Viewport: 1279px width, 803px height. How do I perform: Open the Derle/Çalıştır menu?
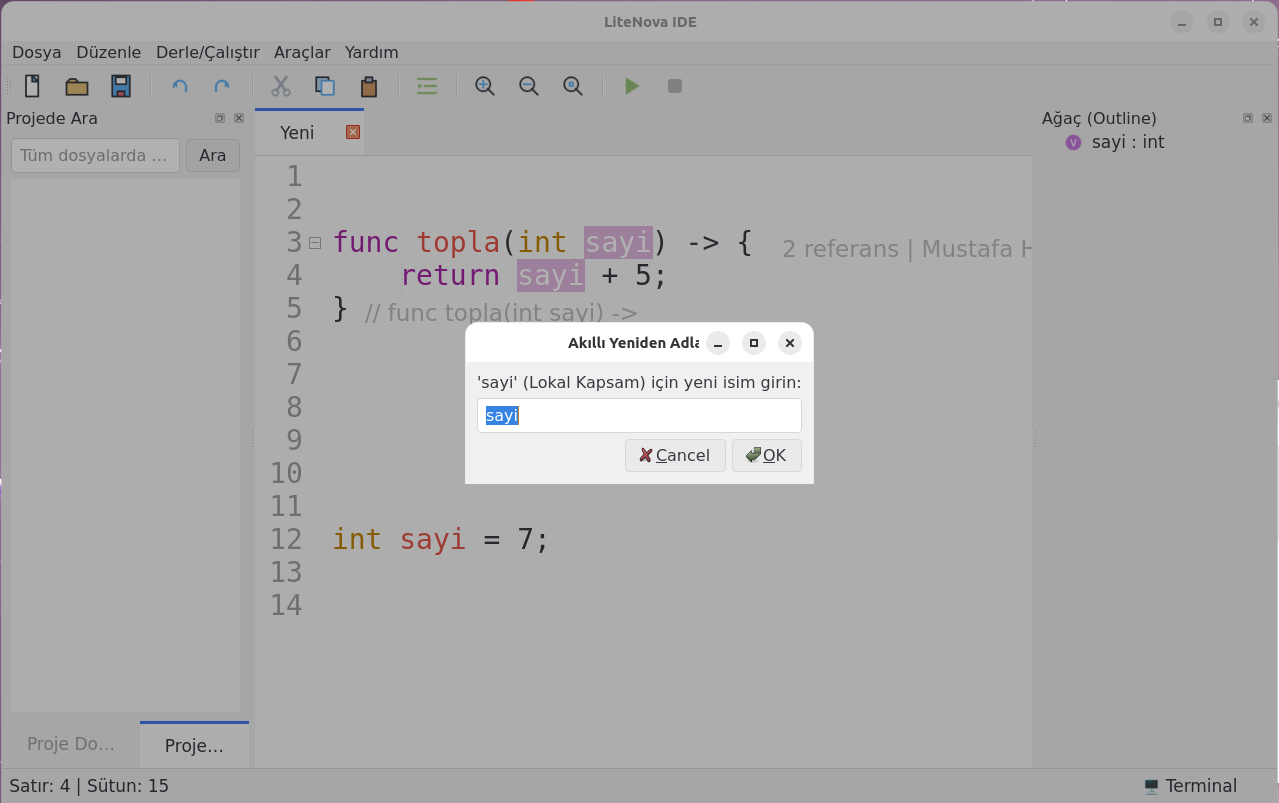(207, 52)
